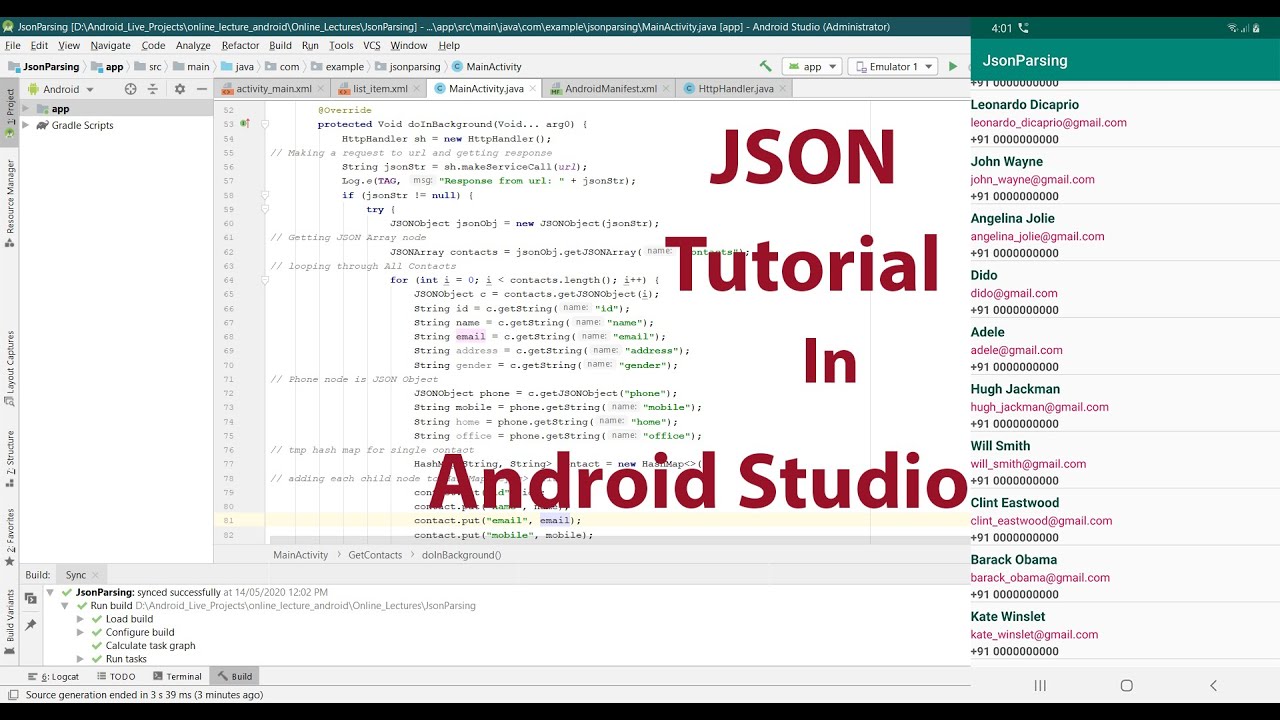Image resolution: width=1280 pixels, height=720 pixels.
Task: Expand the Load build node
Action: click(80, 619)
